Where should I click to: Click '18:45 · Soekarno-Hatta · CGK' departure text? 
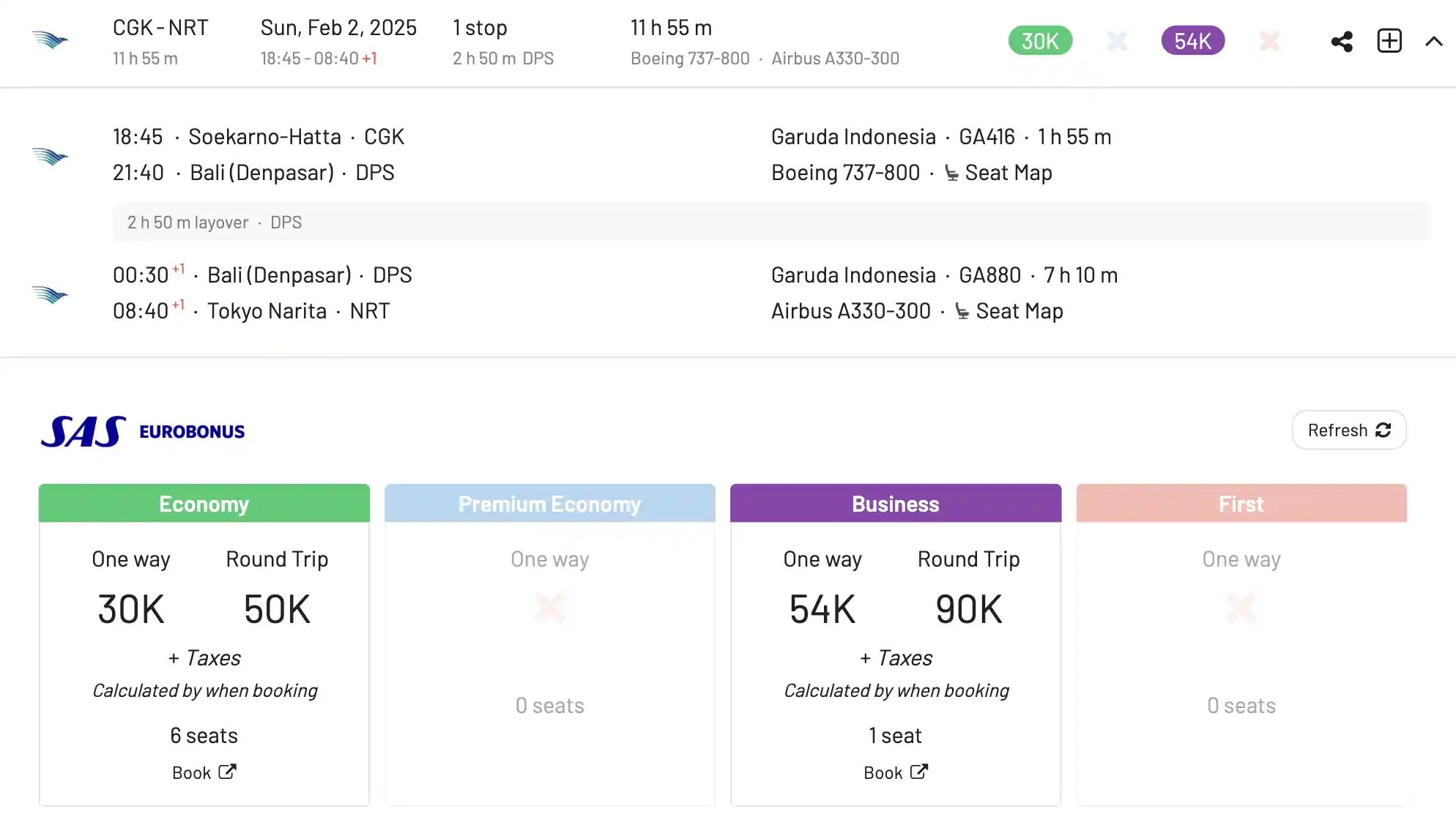(x=259, y=137)
